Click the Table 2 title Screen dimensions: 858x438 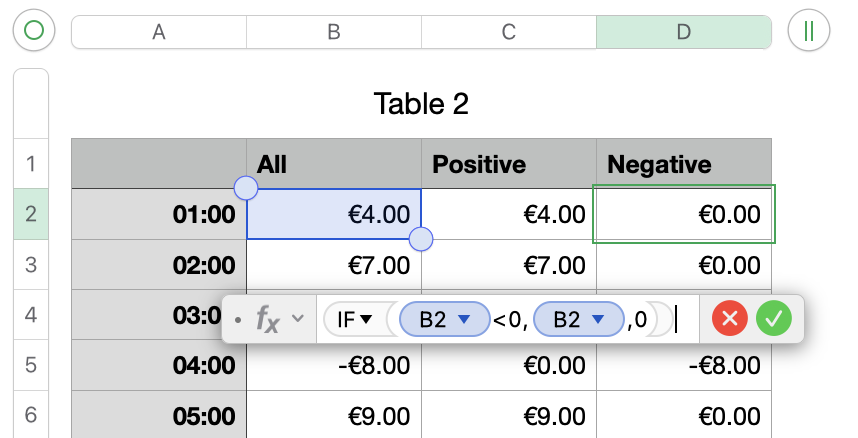tap(421, 103)
